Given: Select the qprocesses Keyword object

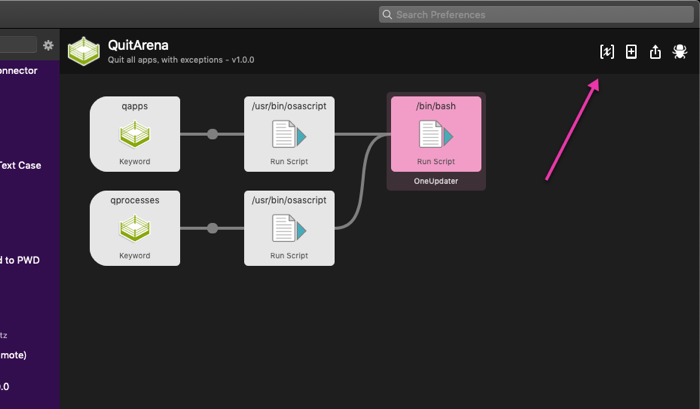Looking at the screenshot, I should [135, 228].
